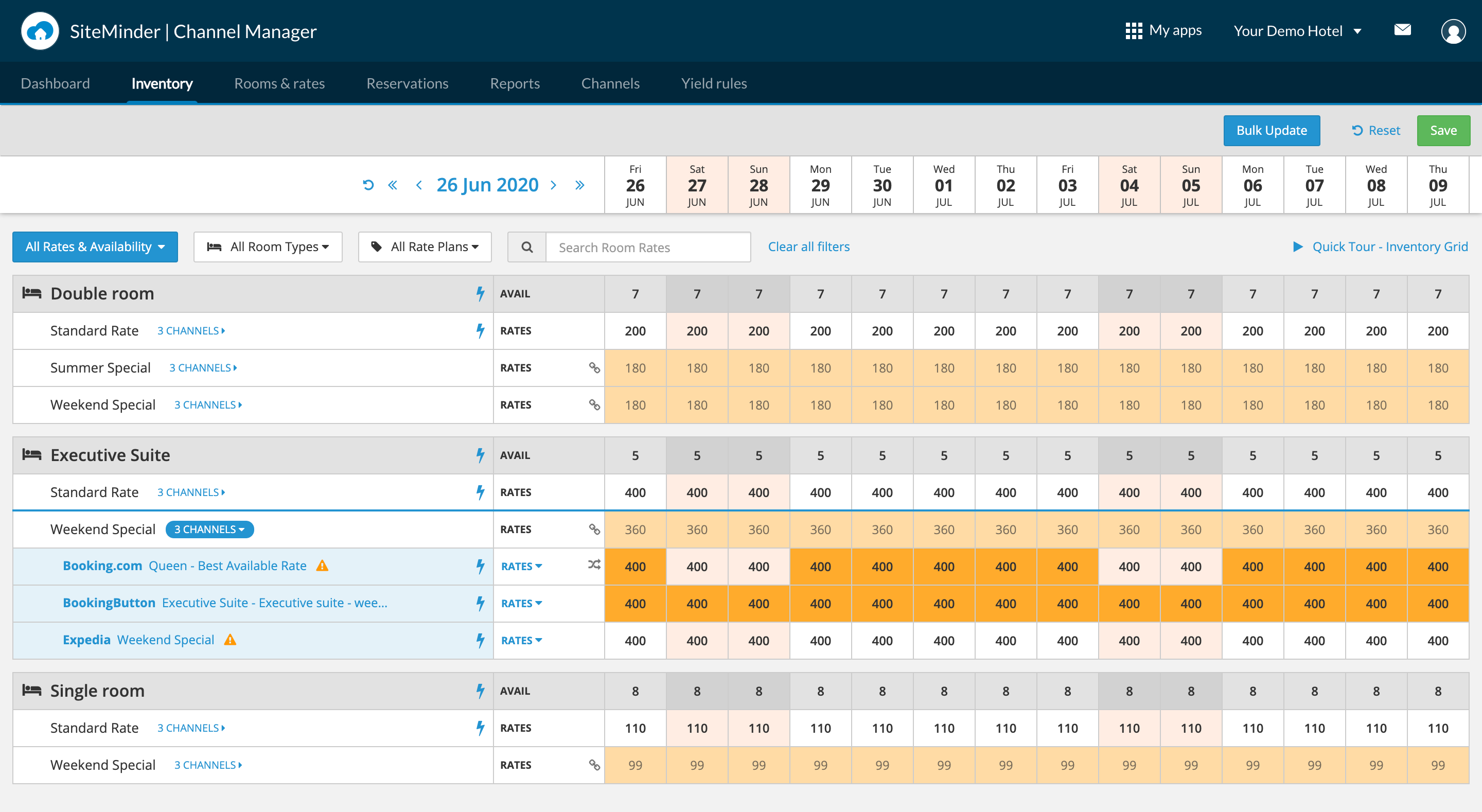Open All Room Types dropdown

click(x=268, y=247)
